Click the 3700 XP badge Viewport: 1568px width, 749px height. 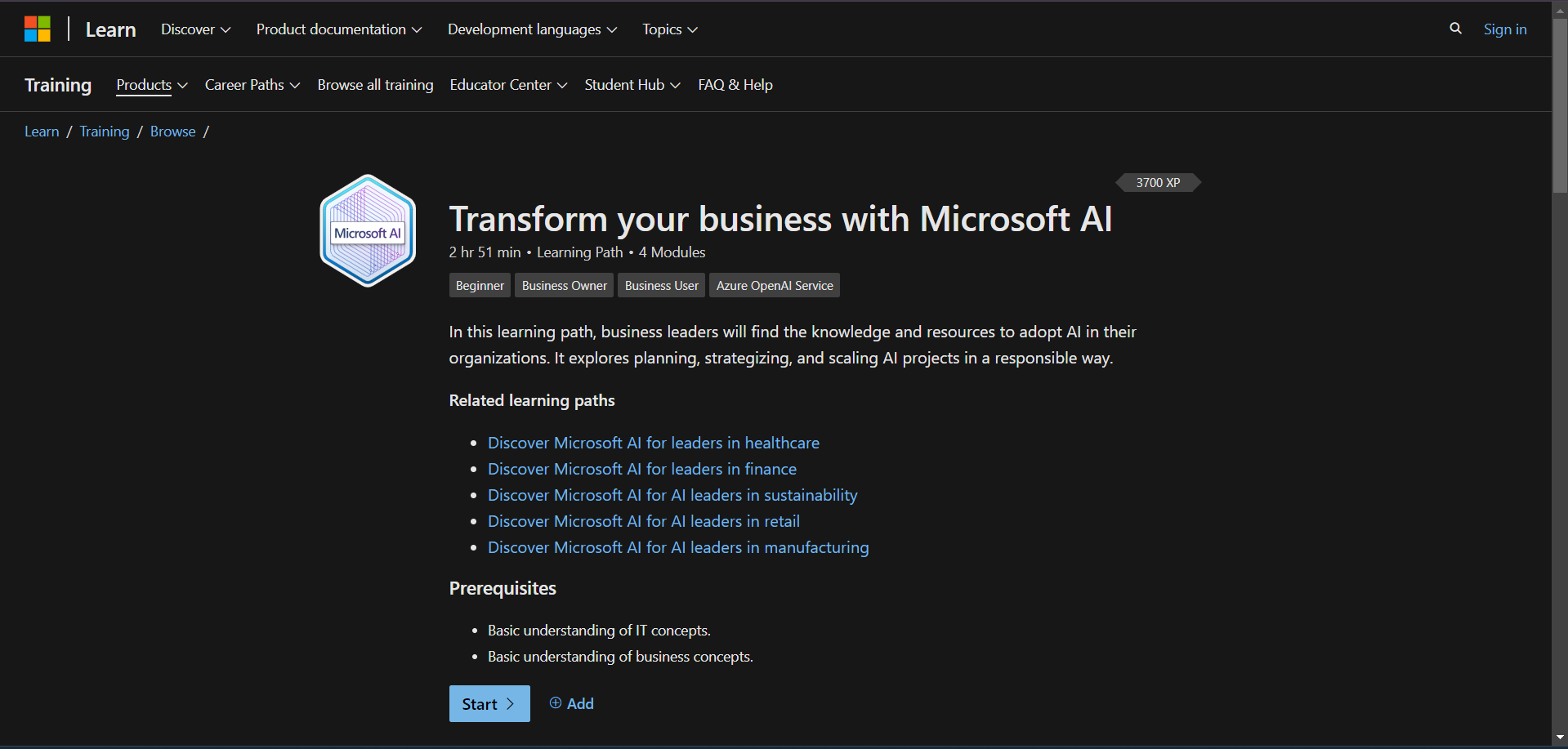tap(1157, 182)
